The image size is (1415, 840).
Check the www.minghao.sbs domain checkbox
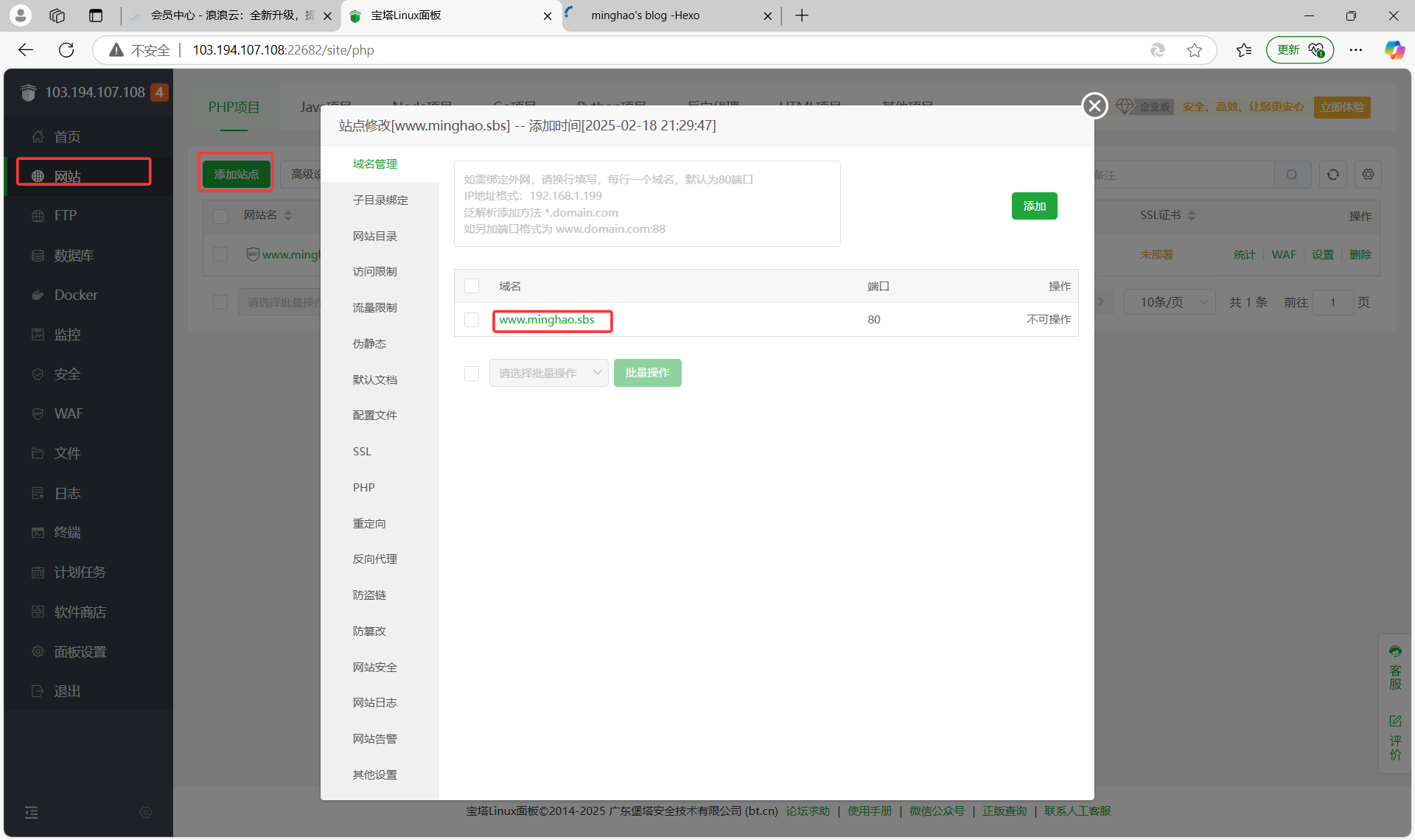472,320
